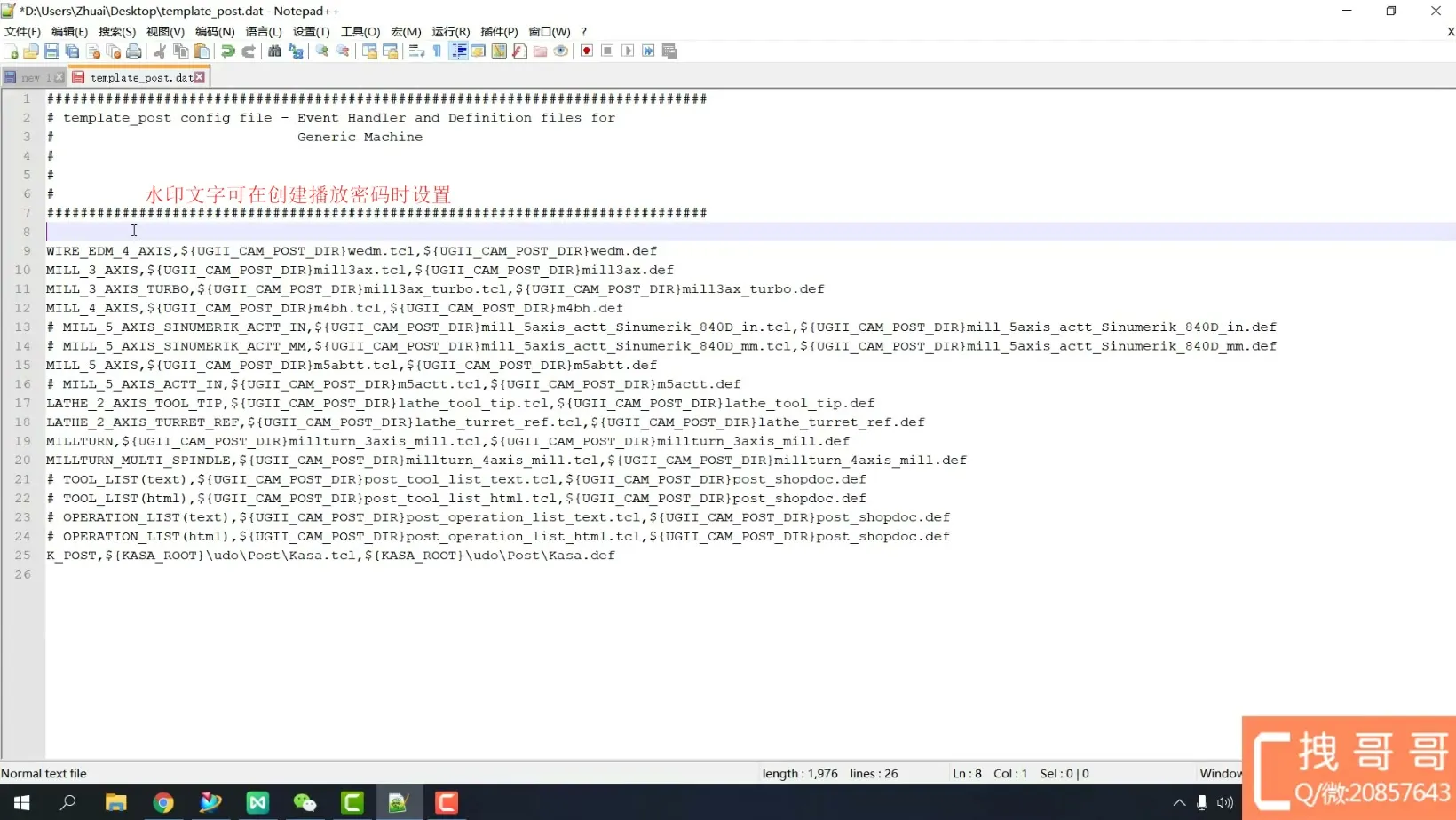Click the Cut scissors icon
This screenshot has width=1456, height=820.
[160, 51]
